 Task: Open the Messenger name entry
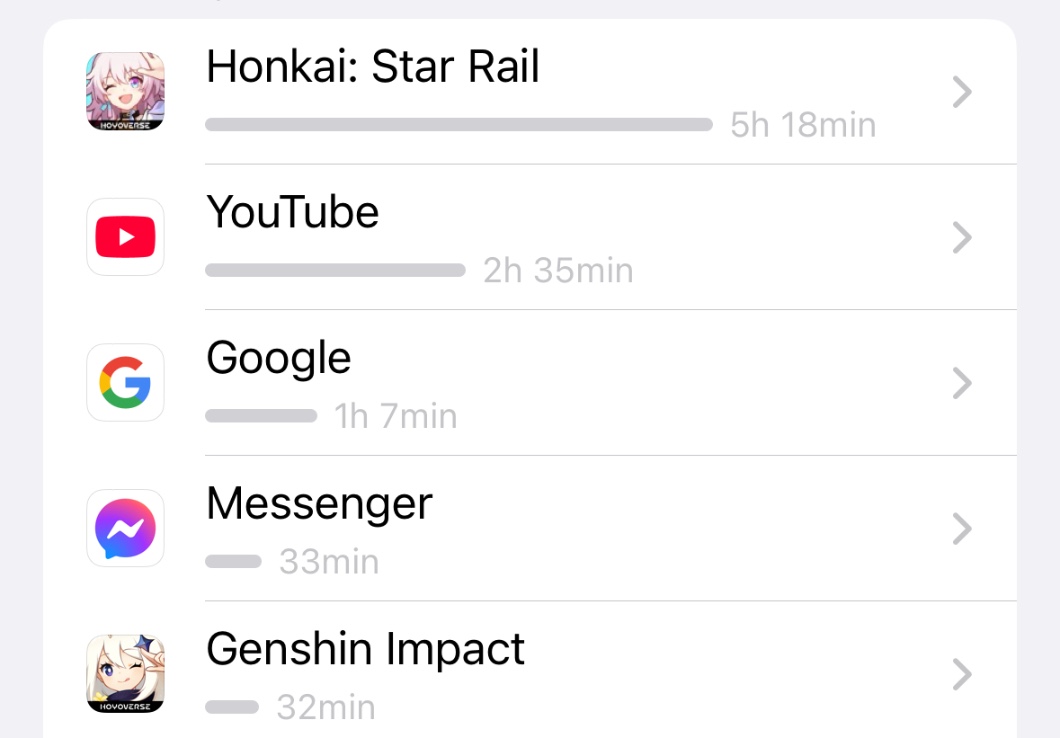(x=319, y=503)
